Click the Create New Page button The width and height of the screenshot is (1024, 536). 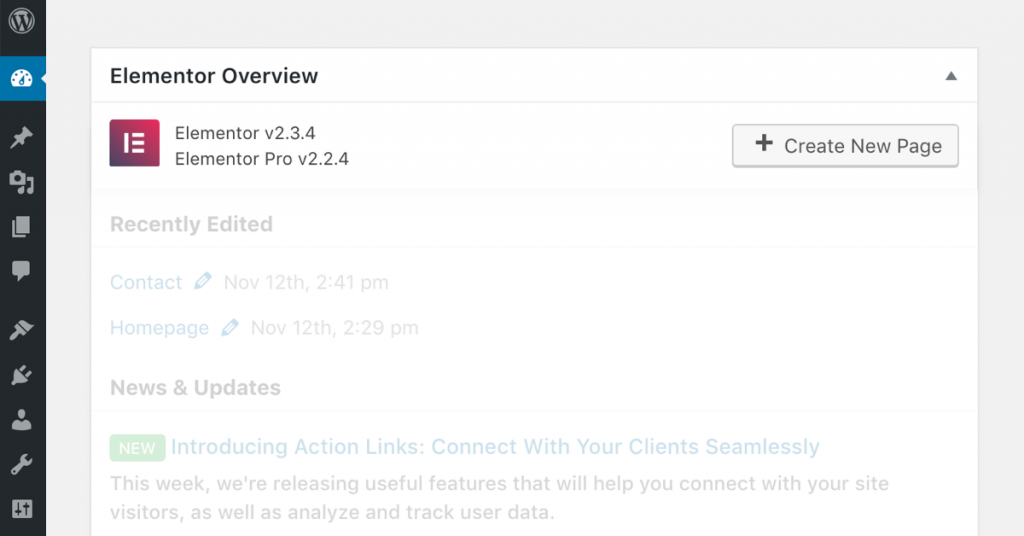845,145
